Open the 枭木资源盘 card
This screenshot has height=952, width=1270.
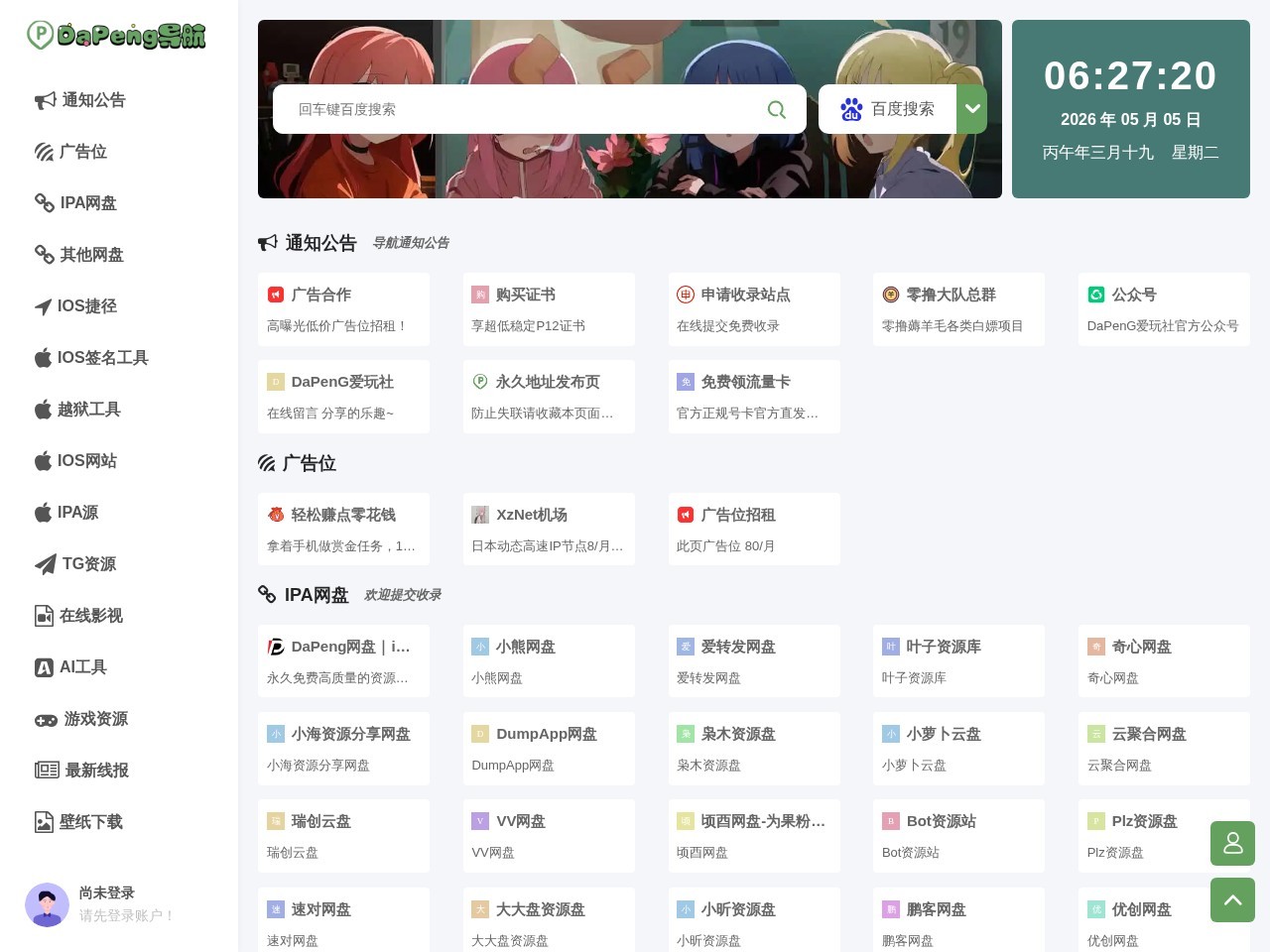(x=754, y=749)
